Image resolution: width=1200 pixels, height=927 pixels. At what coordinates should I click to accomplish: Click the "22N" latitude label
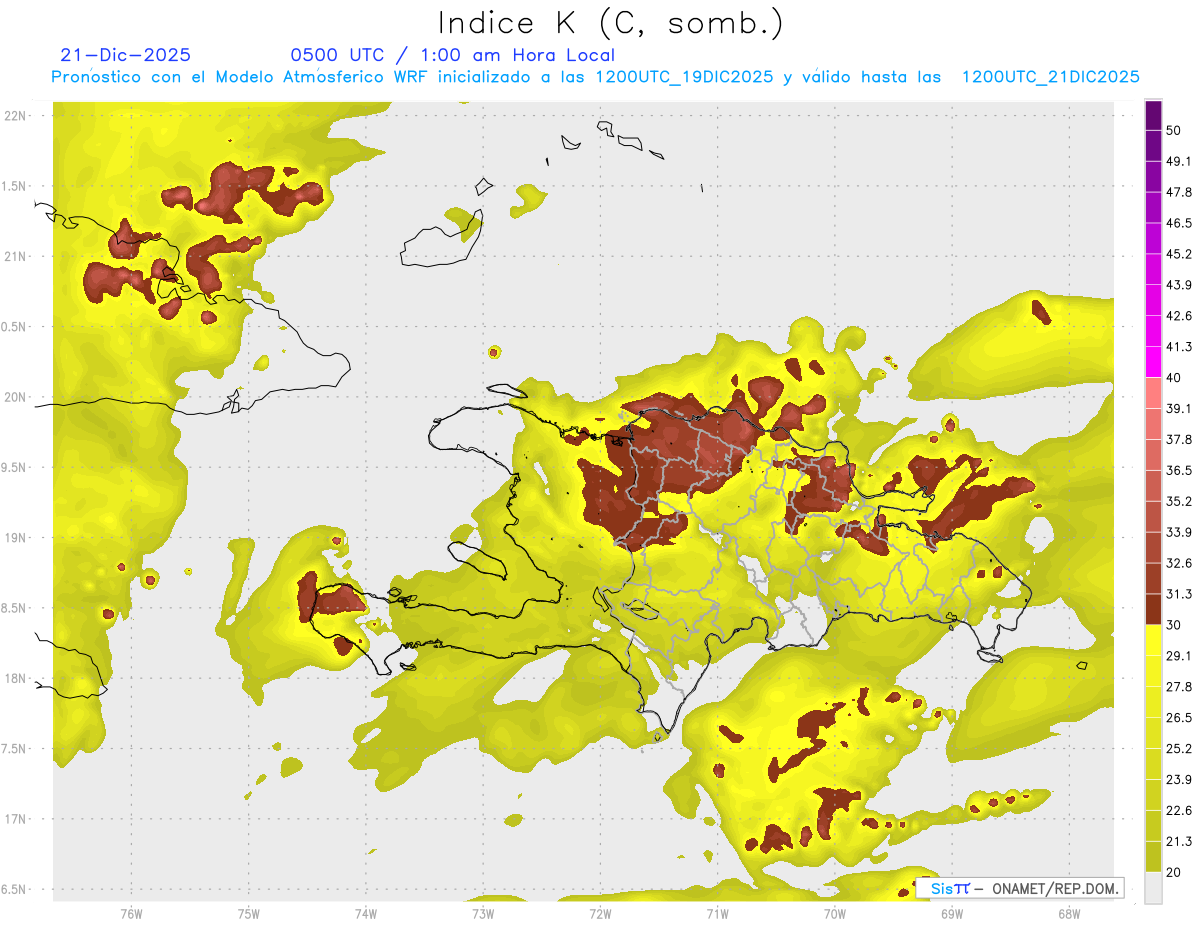(x=17, y=116)
